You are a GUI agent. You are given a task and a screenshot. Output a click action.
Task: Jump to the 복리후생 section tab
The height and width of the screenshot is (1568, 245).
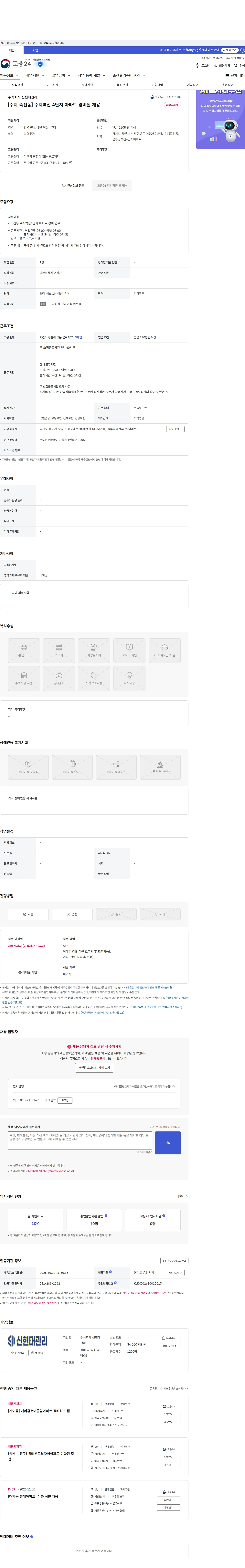point(122,85)
